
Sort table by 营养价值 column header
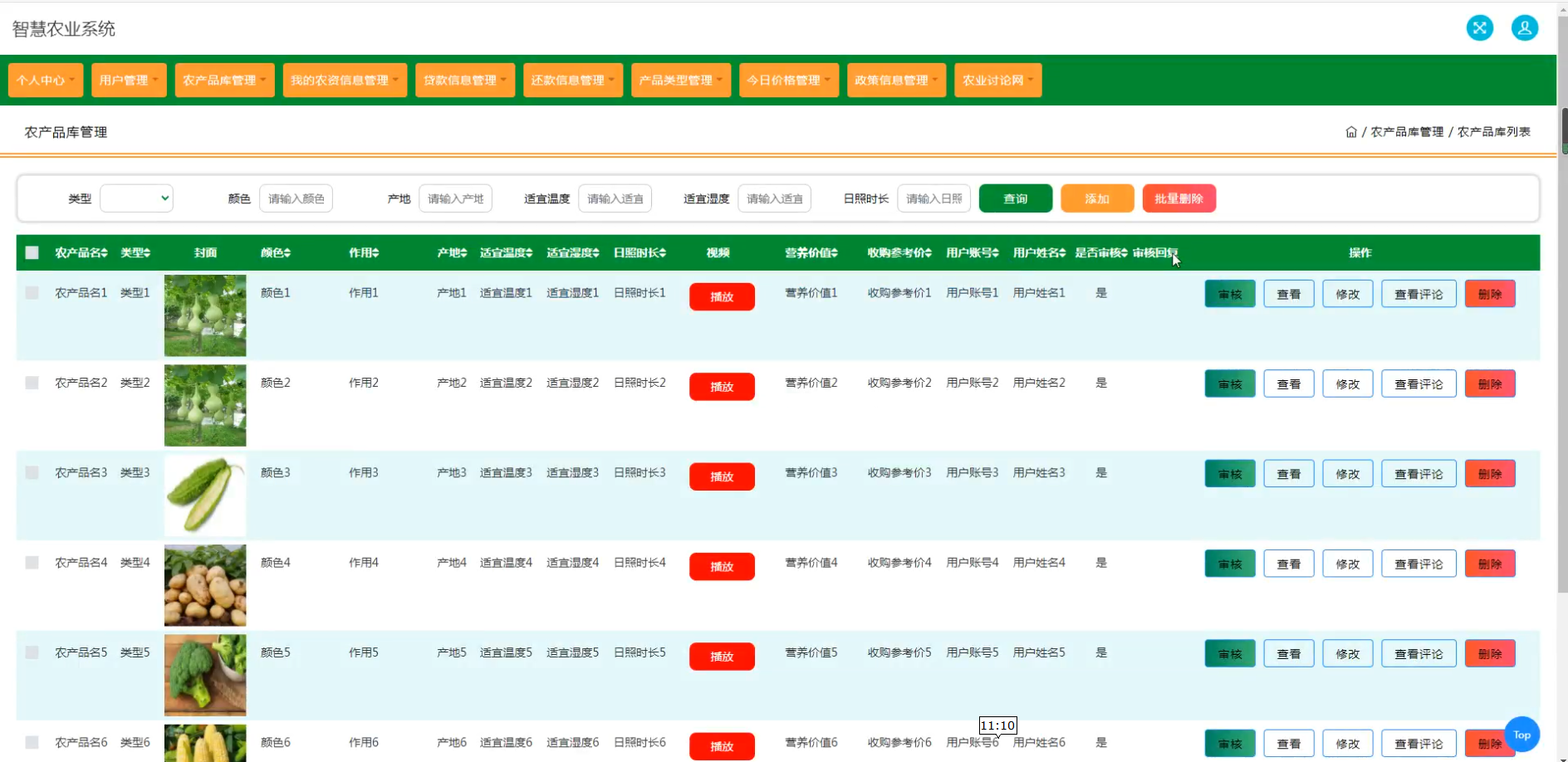[x=811, y=252]
